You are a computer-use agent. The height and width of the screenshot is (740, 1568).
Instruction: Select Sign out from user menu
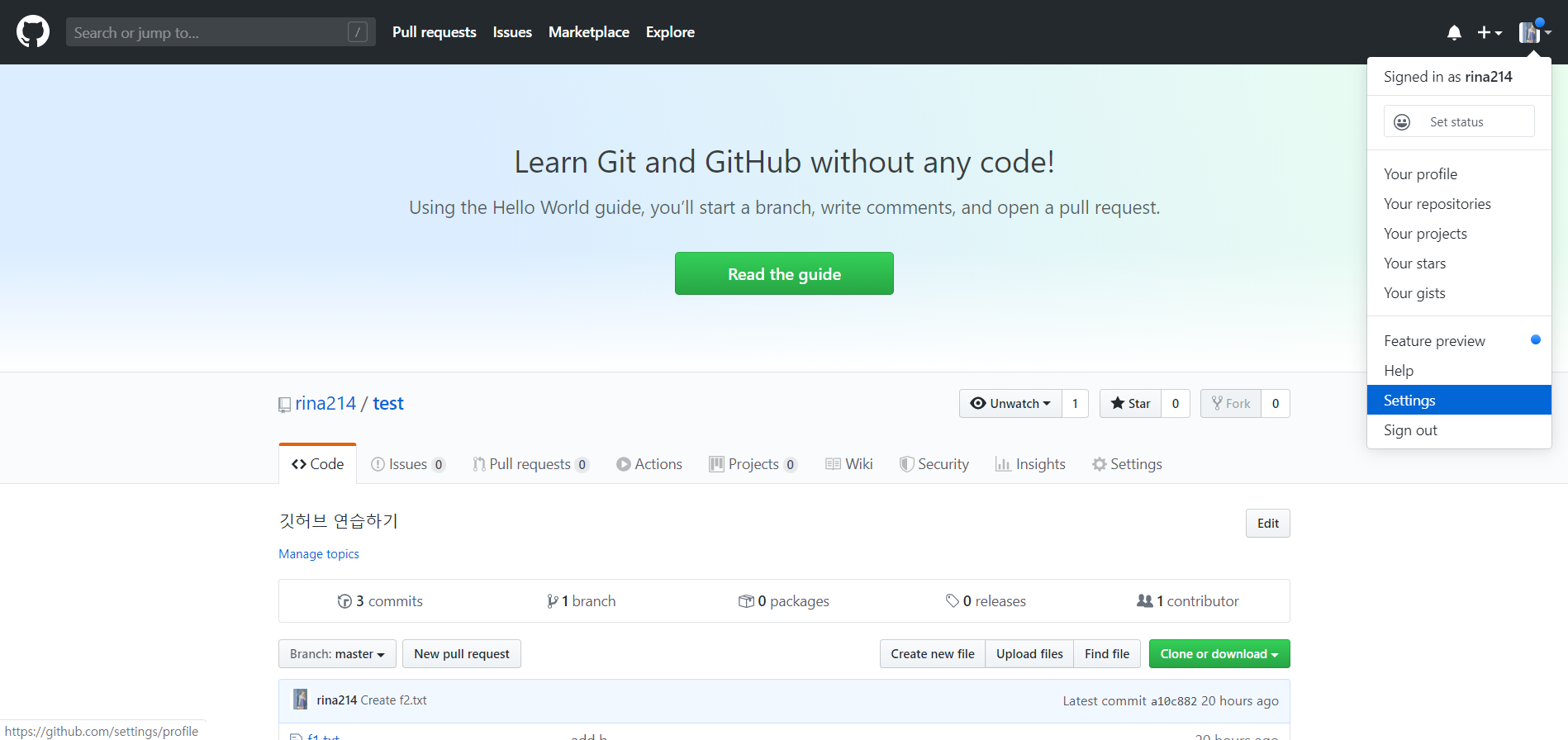(x=1459, y=430)
